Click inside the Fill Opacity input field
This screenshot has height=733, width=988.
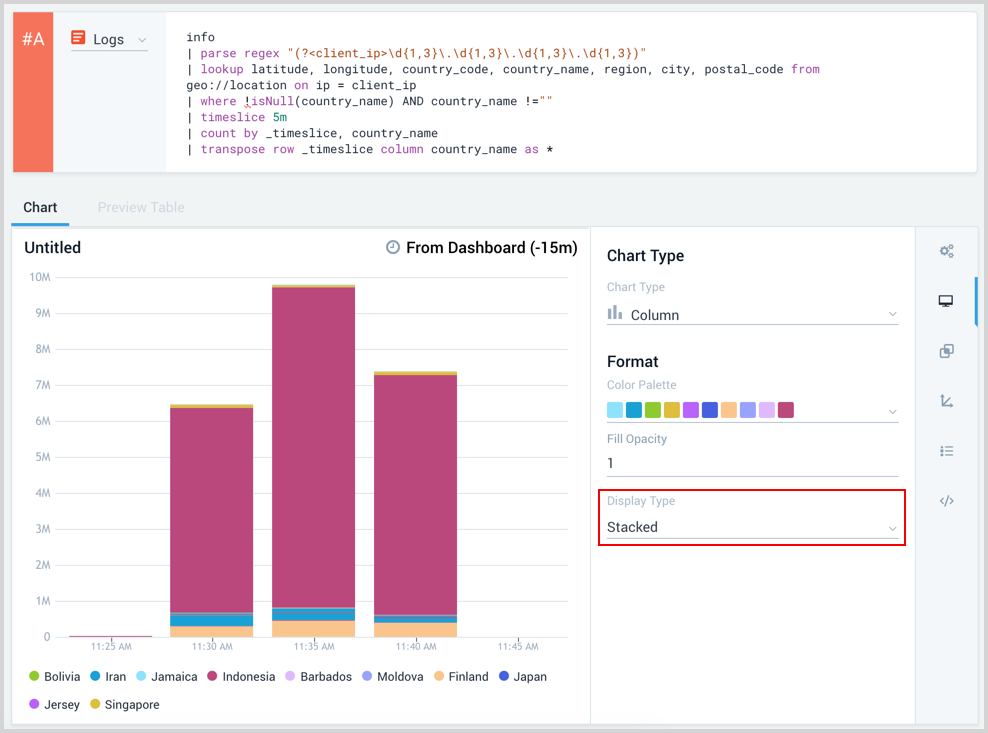pyautogui.click(x=752, y=463)
